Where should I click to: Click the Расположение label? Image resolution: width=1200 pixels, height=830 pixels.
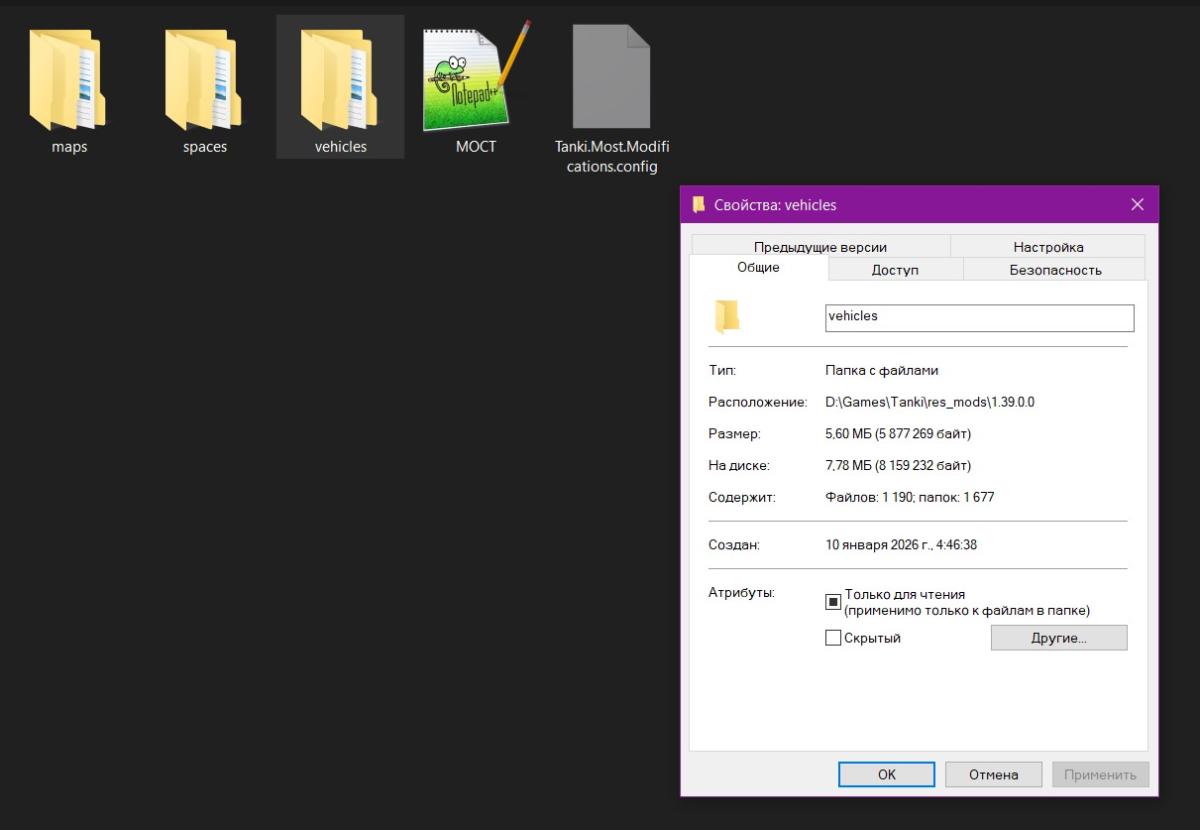click(757, 402)
